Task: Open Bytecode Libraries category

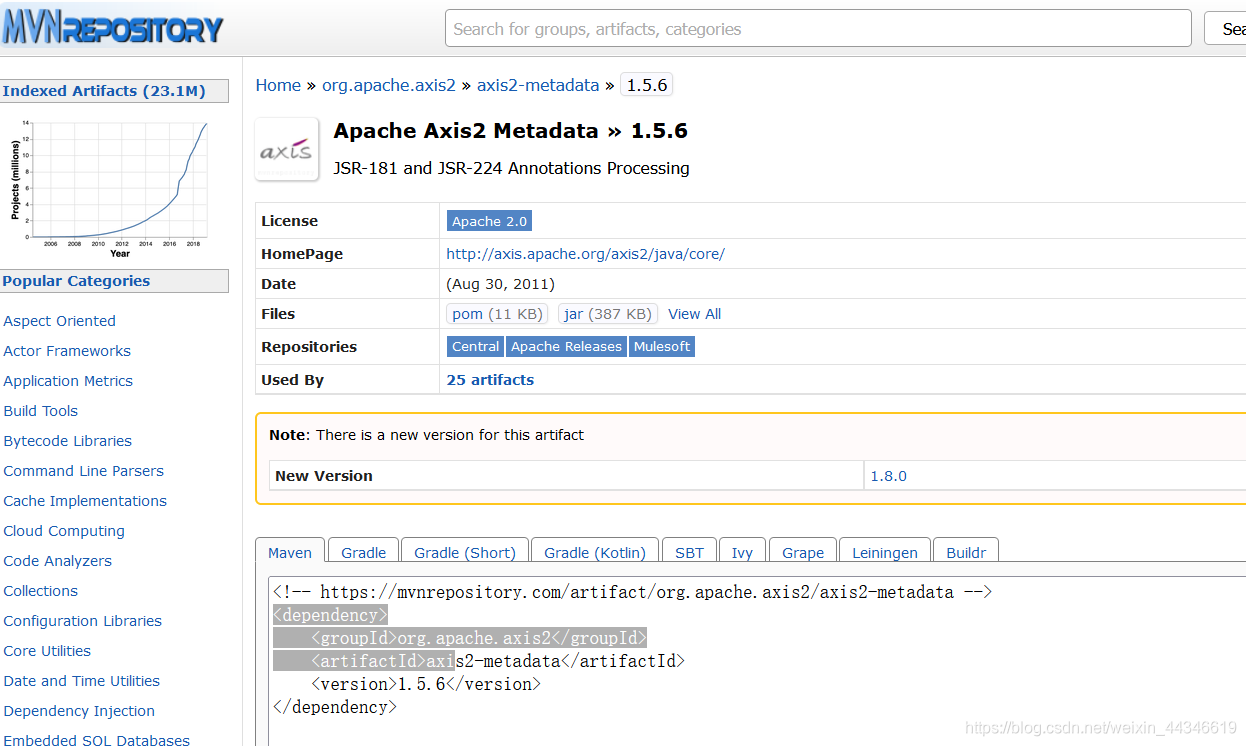Action: point(67,441)
